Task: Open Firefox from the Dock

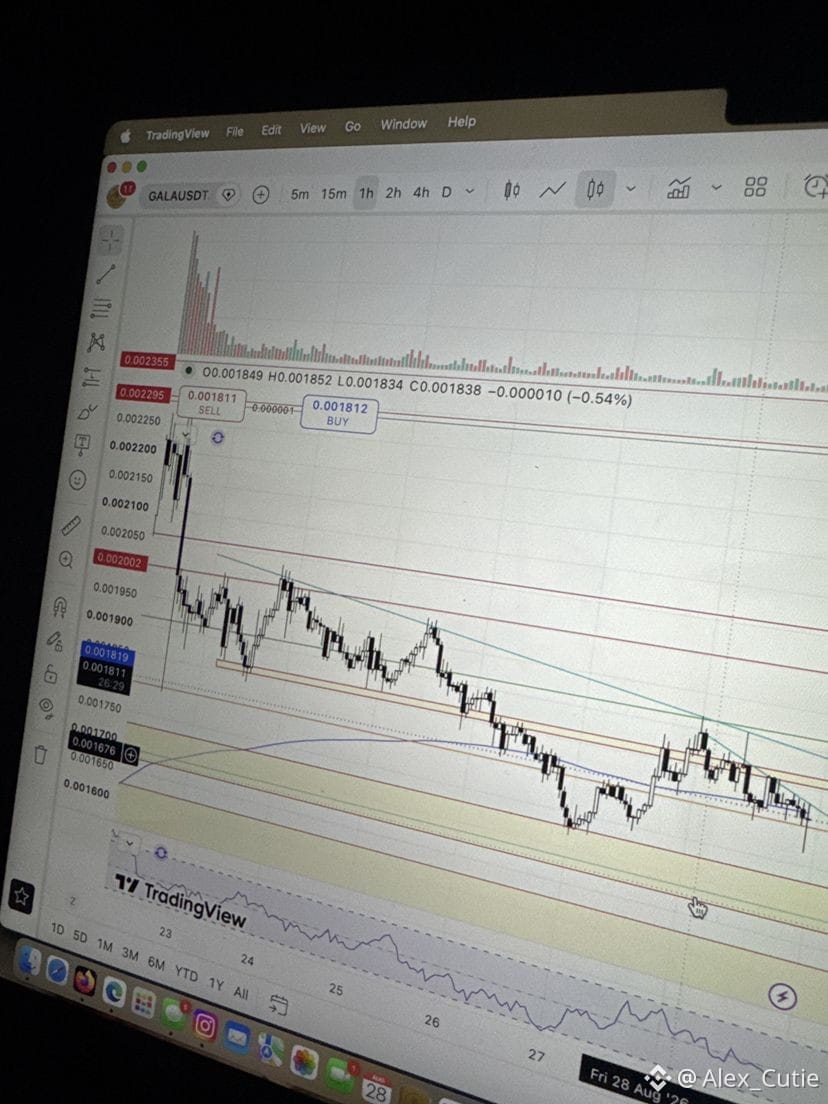Action: pos(84,981)
